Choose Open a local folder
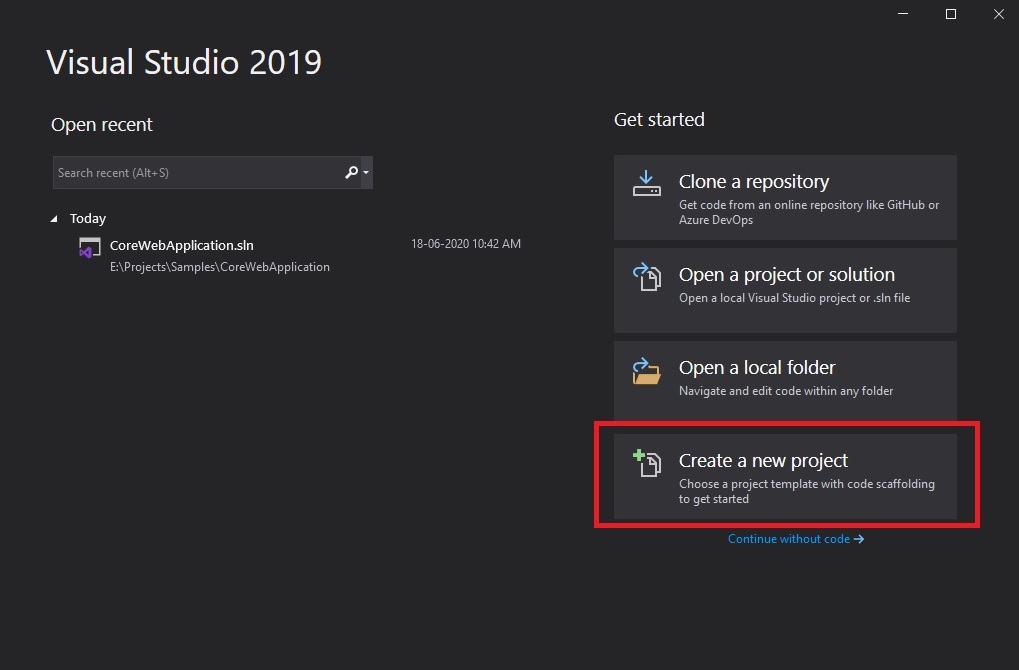The height and width of the screenshot is (670, 1019). (785, 381)
